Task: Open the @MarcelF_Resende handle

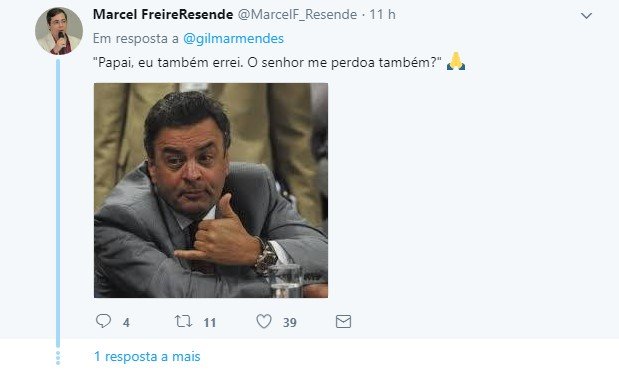Action: click(297, 15)
